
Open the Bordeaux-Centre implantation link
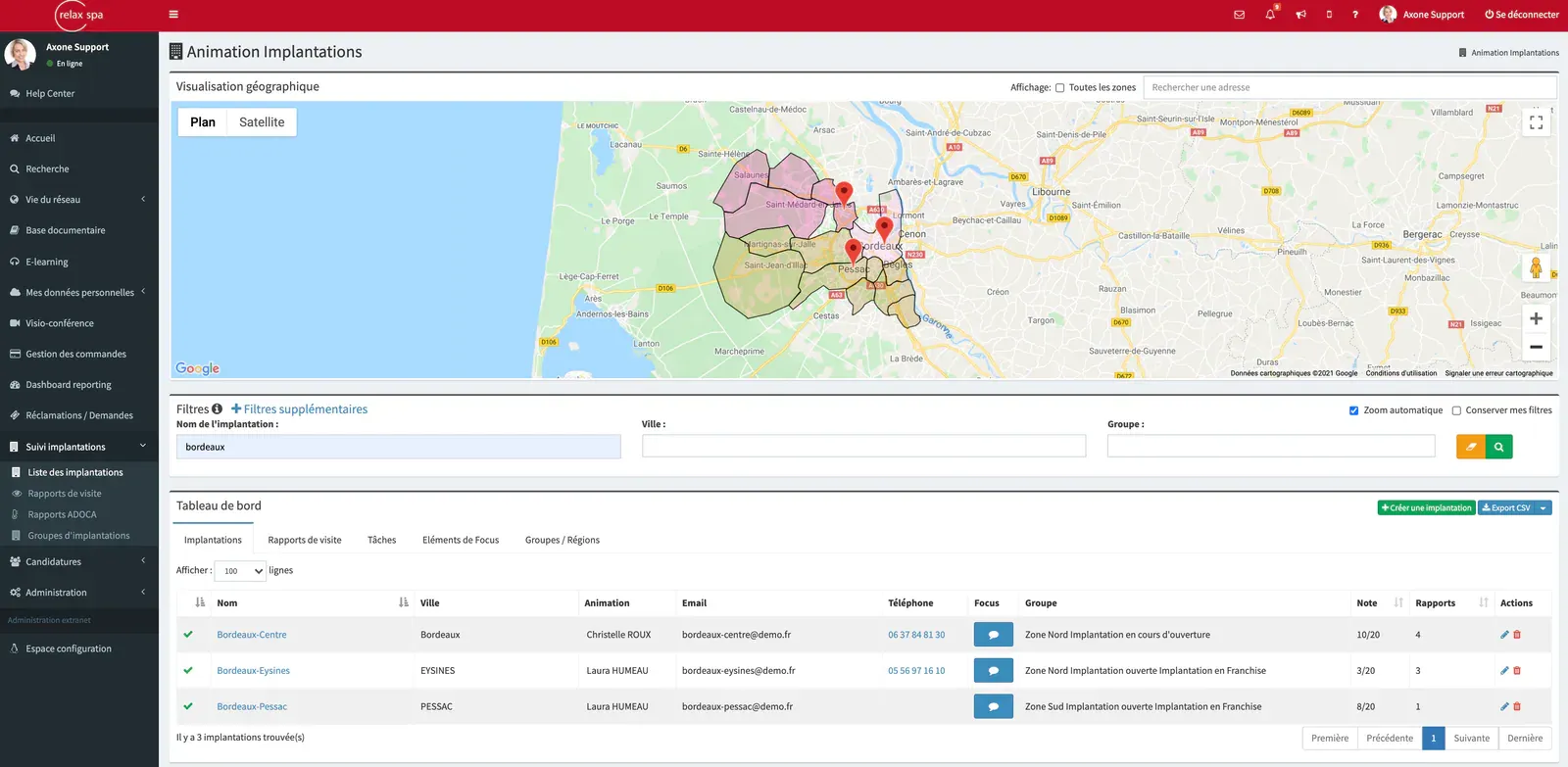pyautogui.click(x=252, y=635)
